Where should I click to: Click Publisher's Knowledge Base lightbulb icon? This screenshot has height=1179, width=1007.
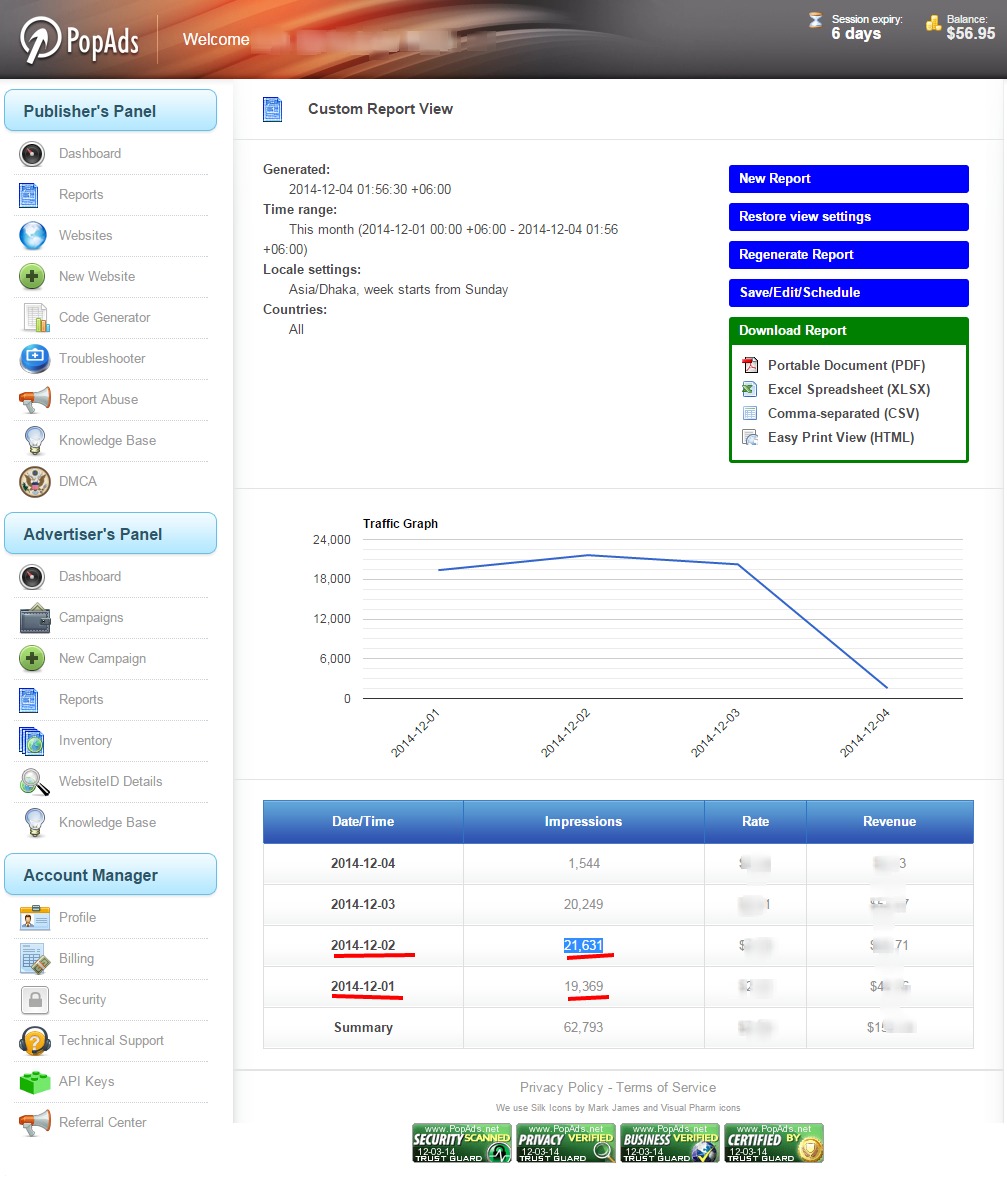(35, 441)
